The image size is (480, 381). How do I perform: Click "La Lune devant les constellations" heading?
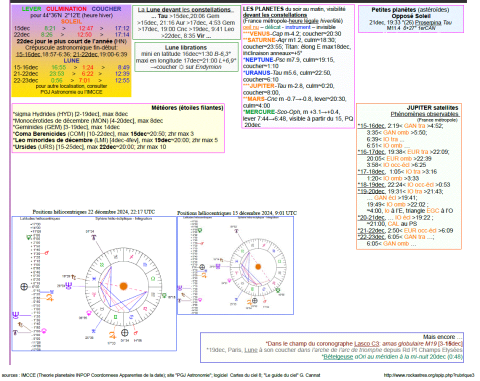184,10
